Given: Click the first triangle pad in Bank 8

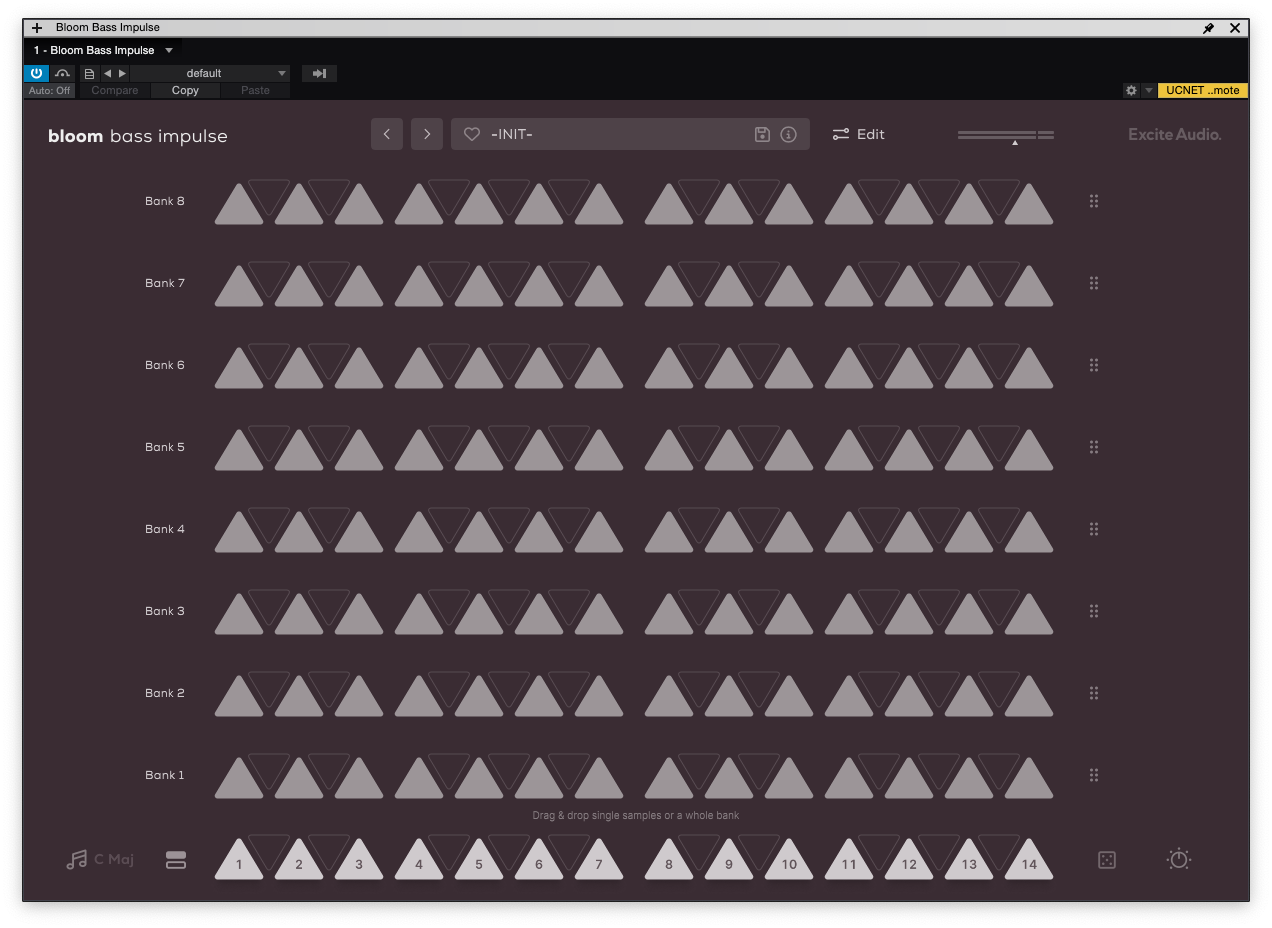Looking at the screenshot, I should pos(239,206).
